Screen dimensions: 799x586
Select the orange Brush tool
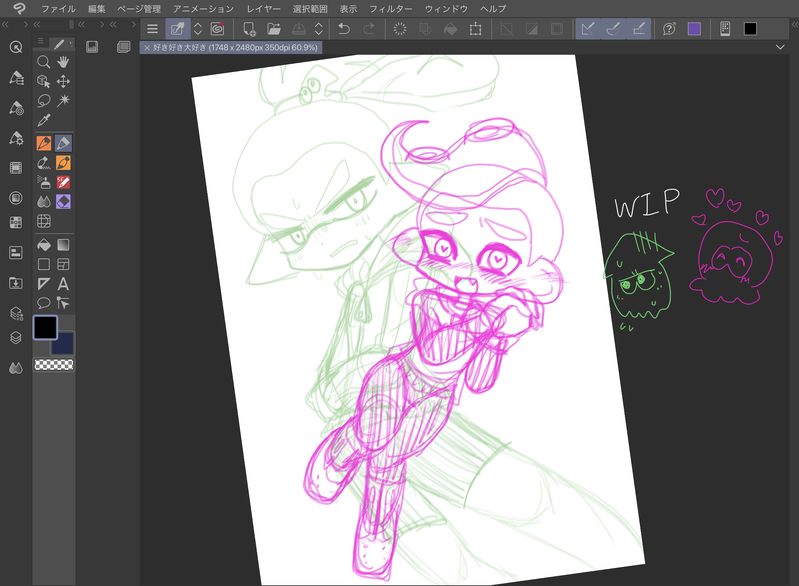63,163
